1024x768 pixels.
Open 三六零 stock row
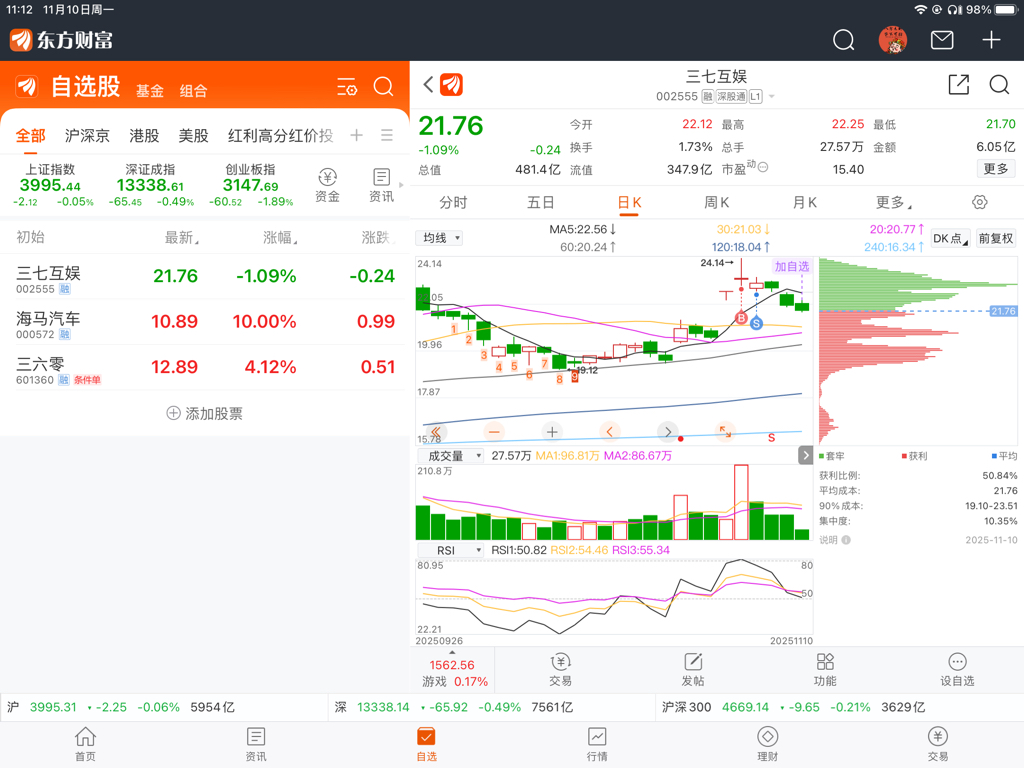[204, 368]
